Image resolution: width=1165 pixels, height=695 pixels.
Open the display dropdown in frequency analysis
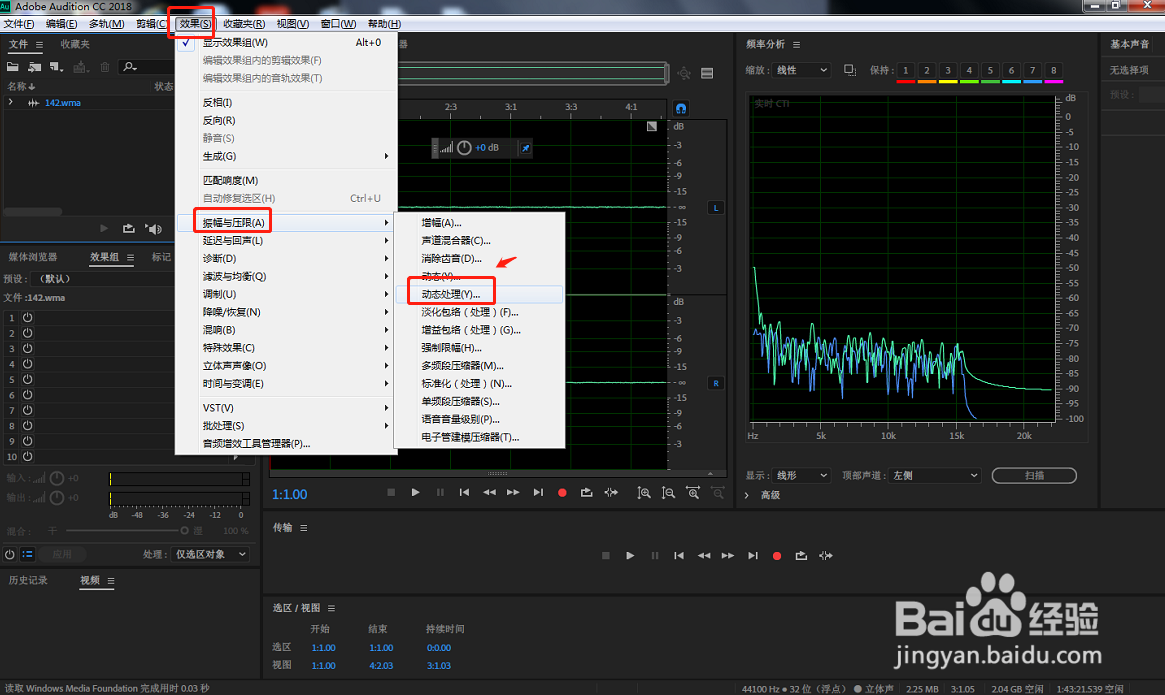pos(801,475)
